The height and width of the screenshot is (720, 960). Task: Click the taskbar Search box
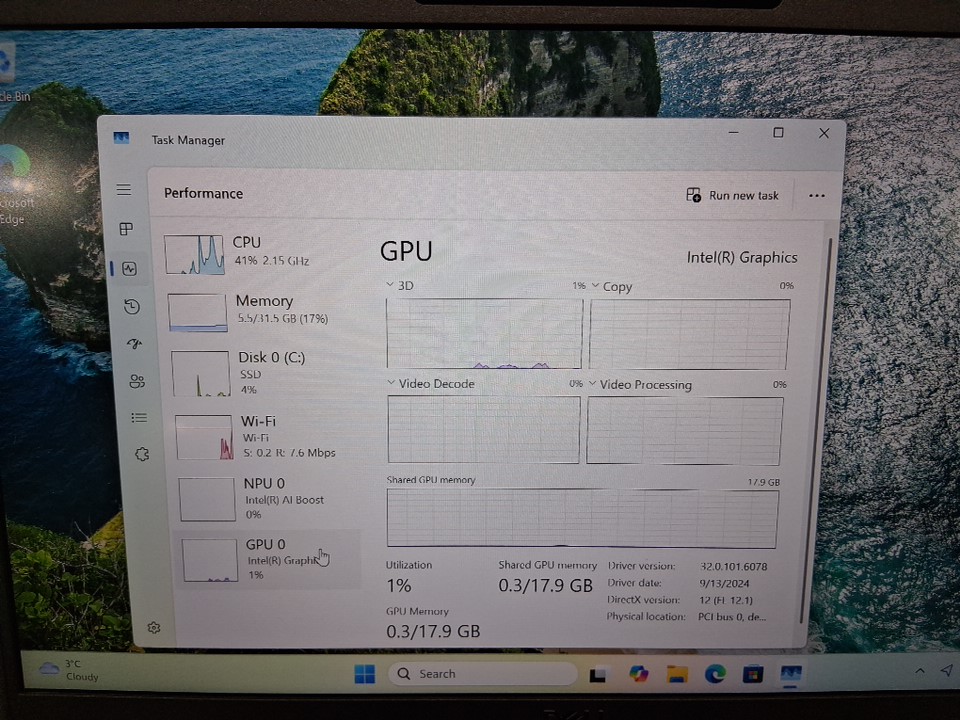coord(478,674)
